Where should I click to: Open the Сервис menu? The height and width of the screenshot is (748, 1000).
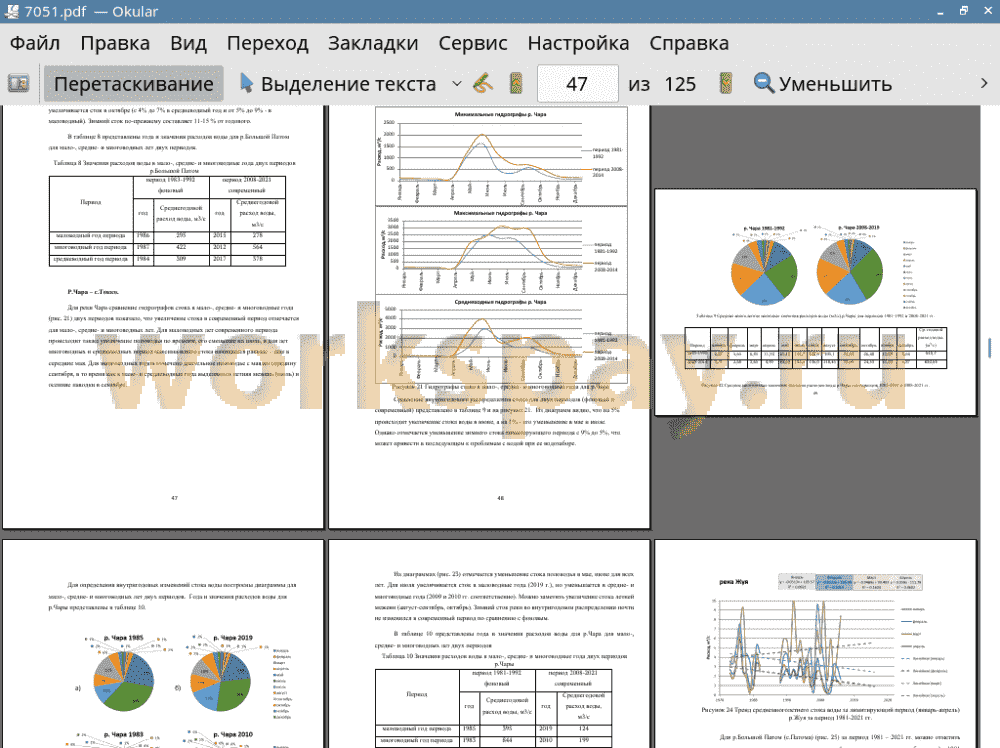[473, 43]
